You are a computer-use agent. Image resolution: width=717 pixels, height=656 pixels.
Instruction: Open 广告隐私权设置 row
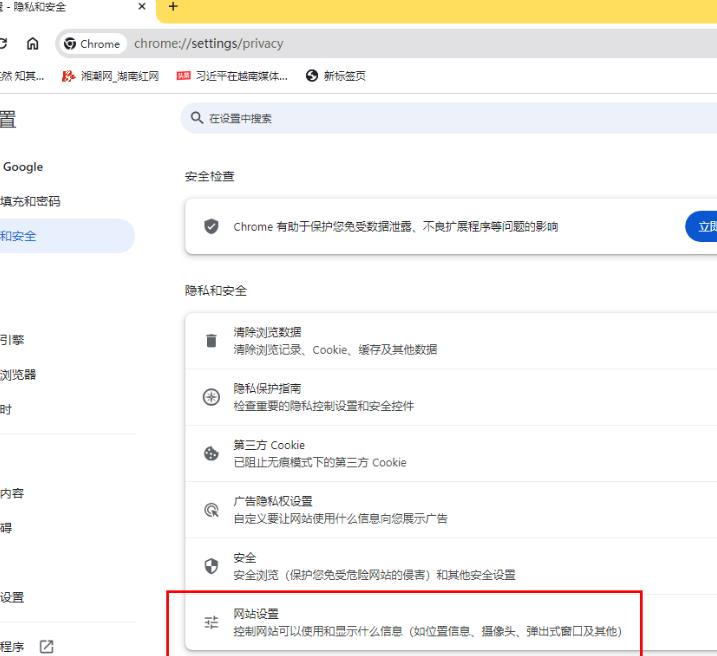click(451, 510)
